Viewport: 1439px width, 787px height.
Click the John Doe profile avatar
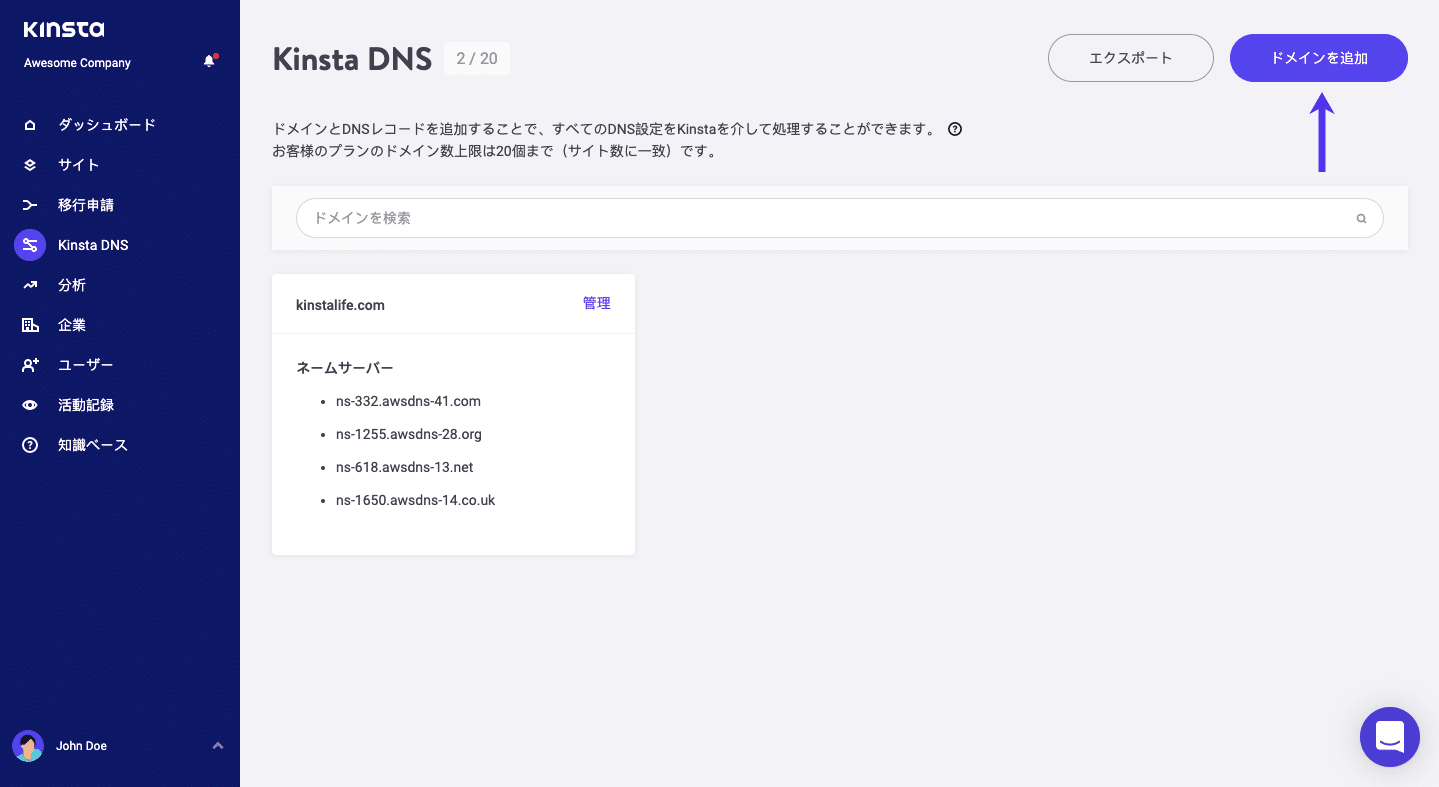click(x=28, y=745)
